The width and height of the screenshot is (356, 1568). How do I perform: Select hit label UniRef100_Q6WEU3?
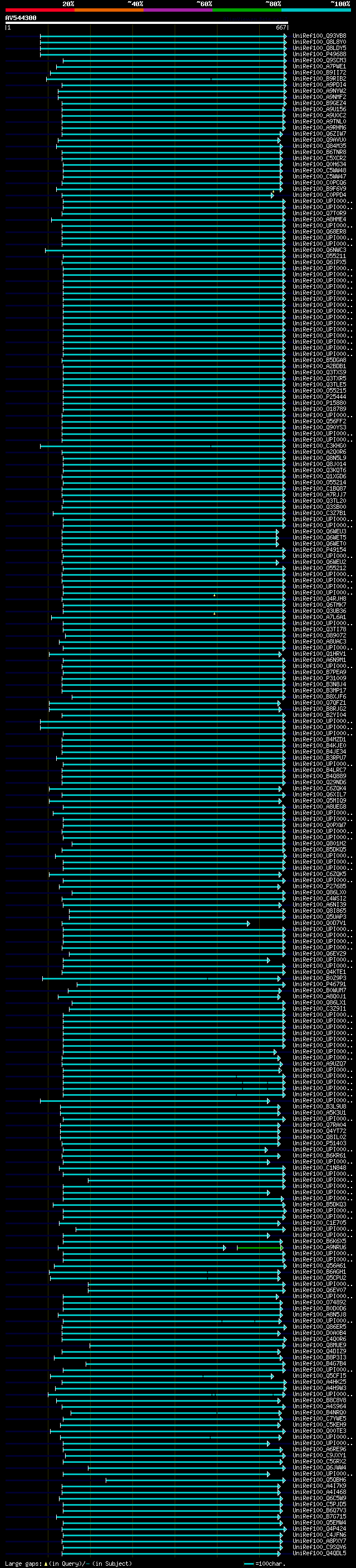point(319,531)
